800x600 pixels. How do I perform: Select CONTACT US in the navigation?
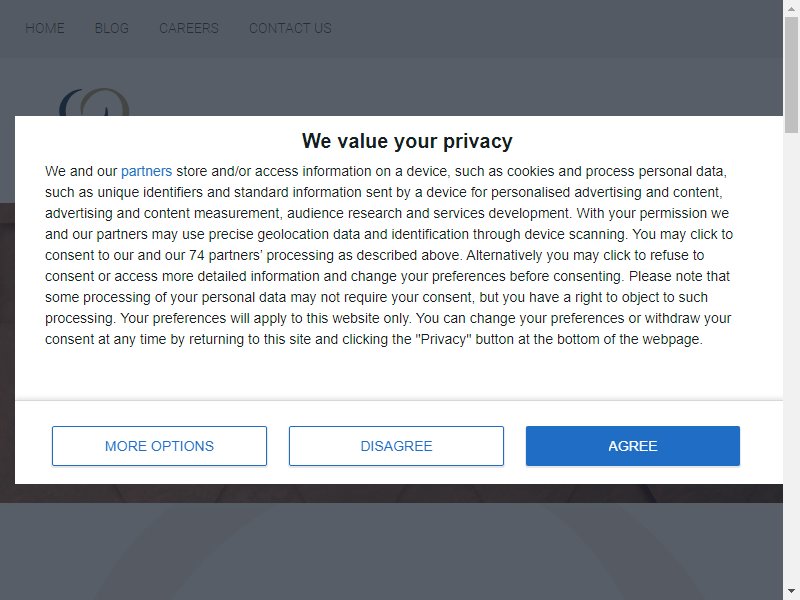[x=290, y=28]
